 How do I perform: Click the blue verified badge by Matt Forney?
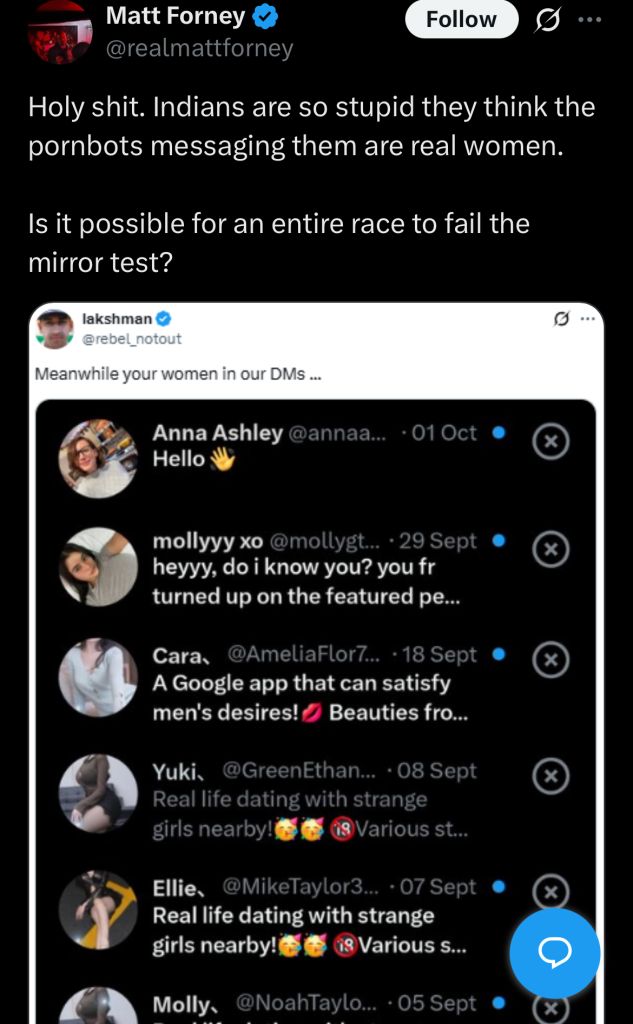click(266, 17)
